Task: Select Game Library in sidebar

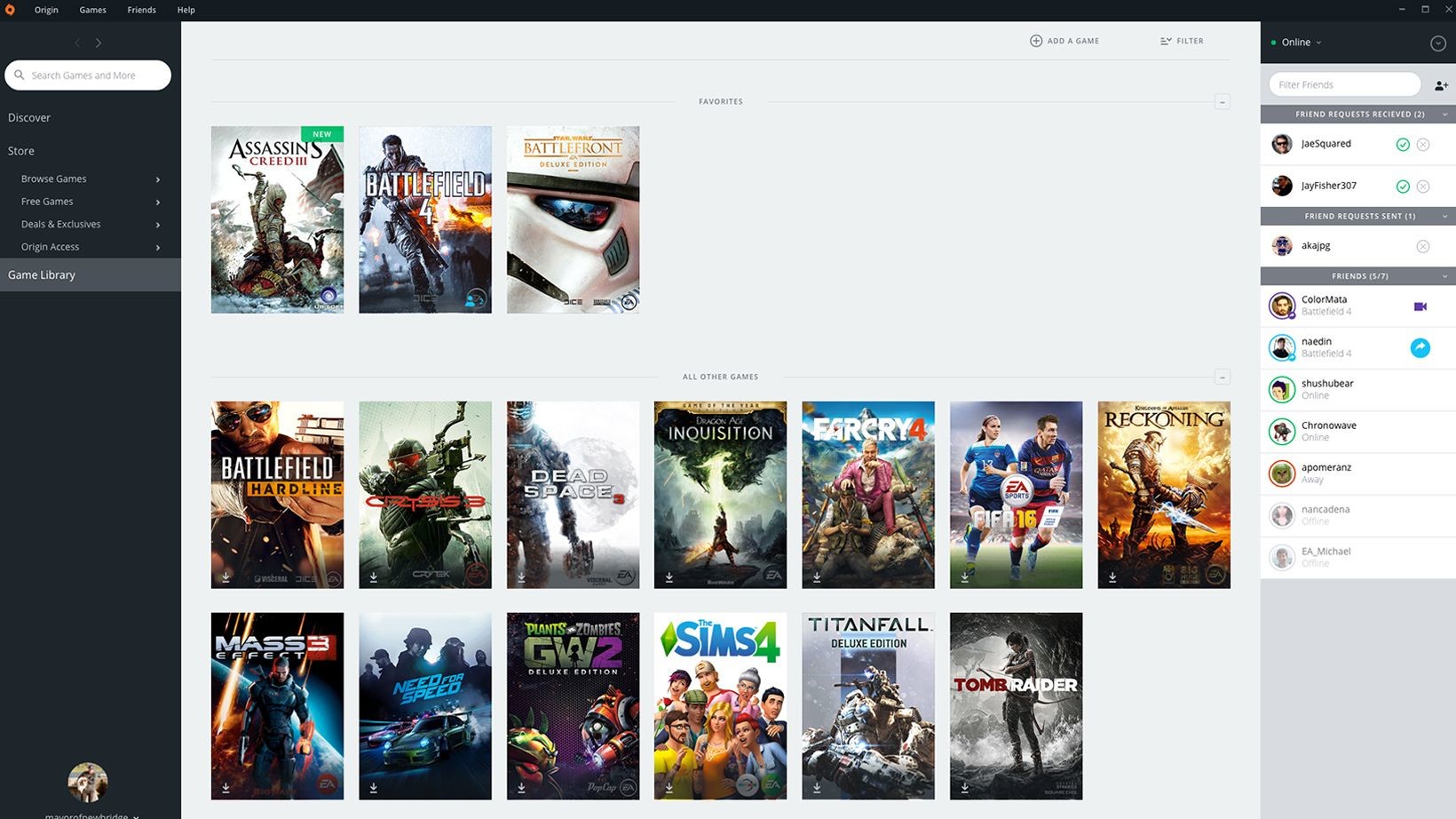Action: tap(91, 274)
